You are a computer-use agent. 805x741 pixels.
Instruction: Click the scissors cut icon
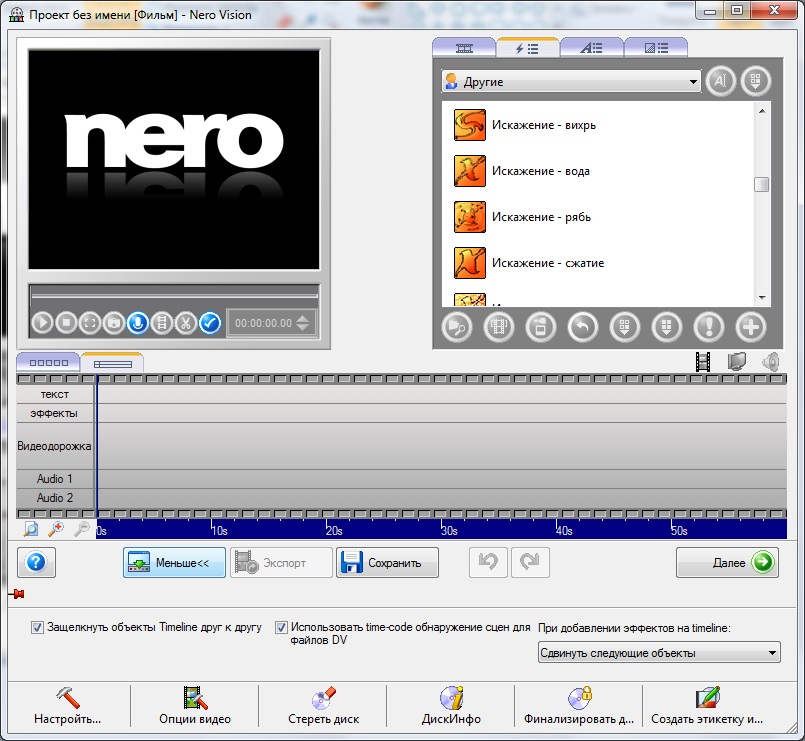[x=186, y=323]
